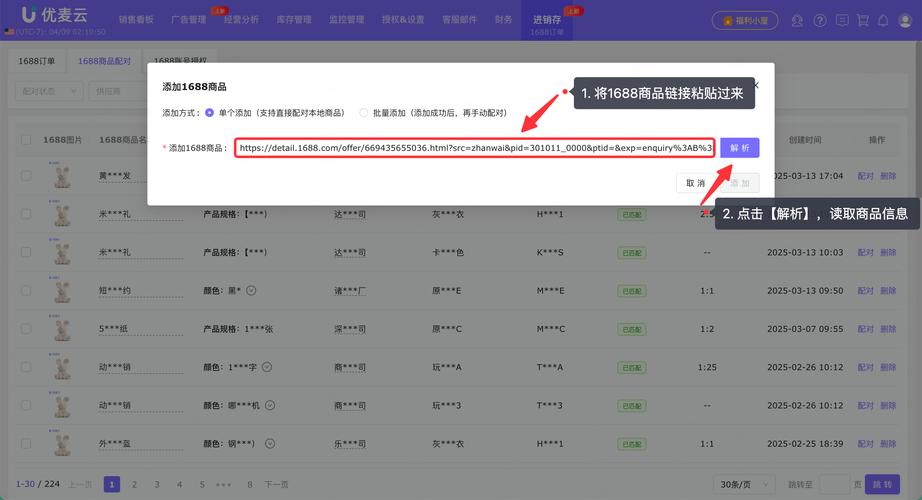Open the messages icon in header
Viewport: 922px width, 500px height.
click(842, 21)
